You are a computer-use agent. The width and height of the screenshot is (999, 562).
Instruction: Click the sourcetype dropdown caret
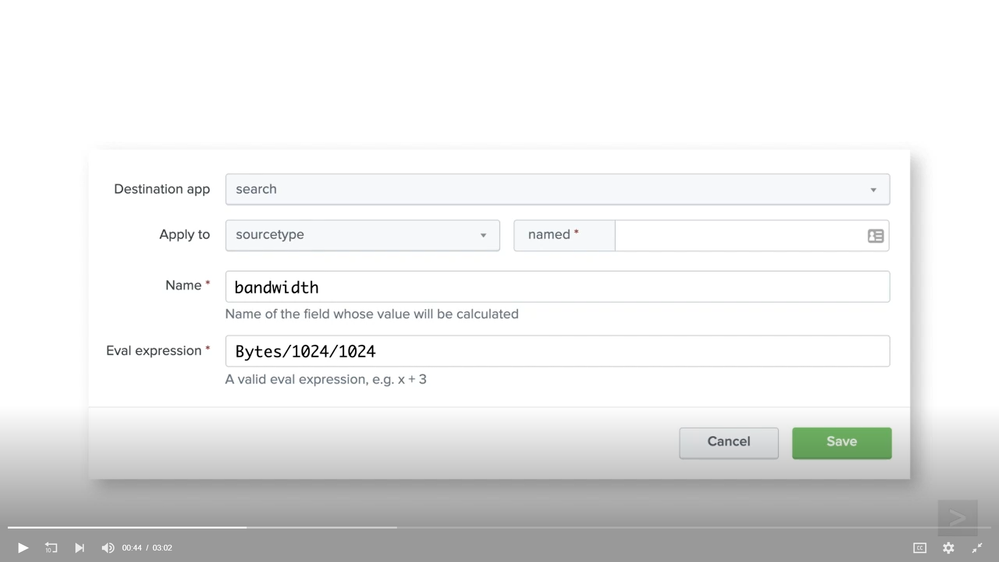483,236
